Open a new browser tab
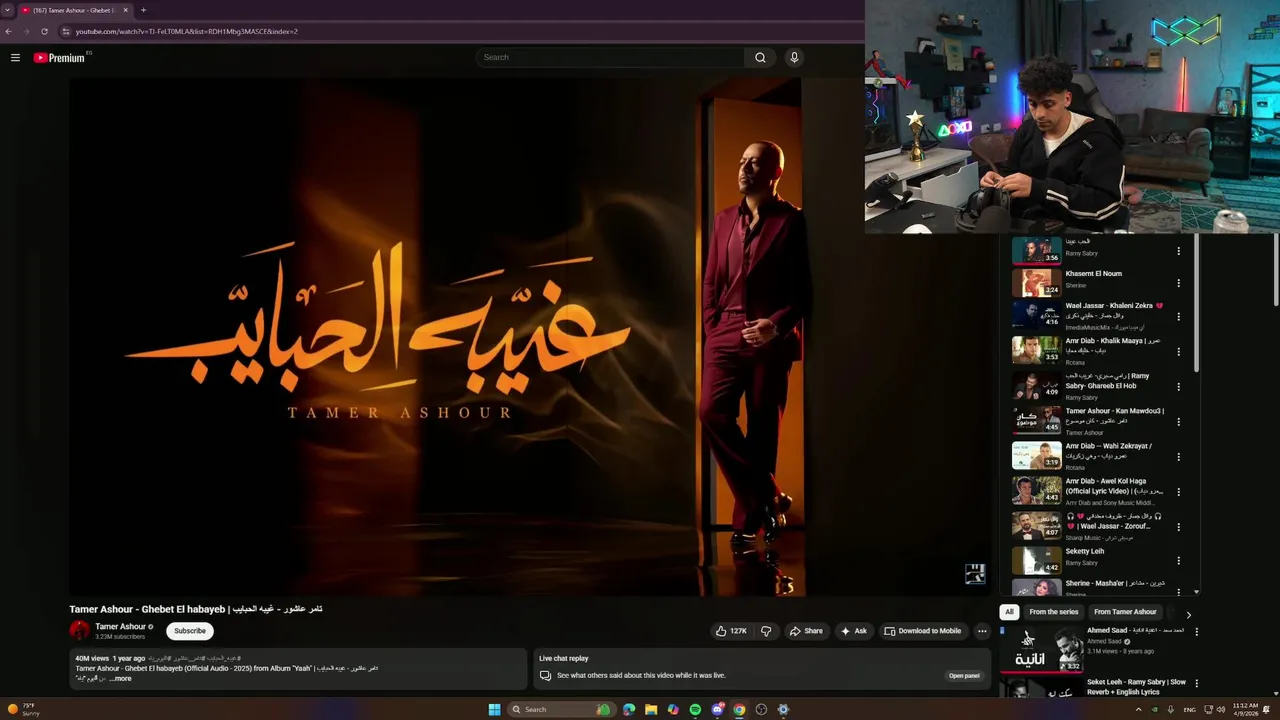Image resolution: width=1280 pixels, height=720 pixels. [143, 10]
